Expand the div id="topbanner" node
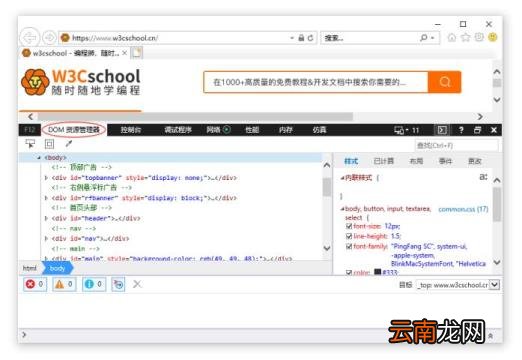The image size is (522, 360). click(x=46, y=178)
